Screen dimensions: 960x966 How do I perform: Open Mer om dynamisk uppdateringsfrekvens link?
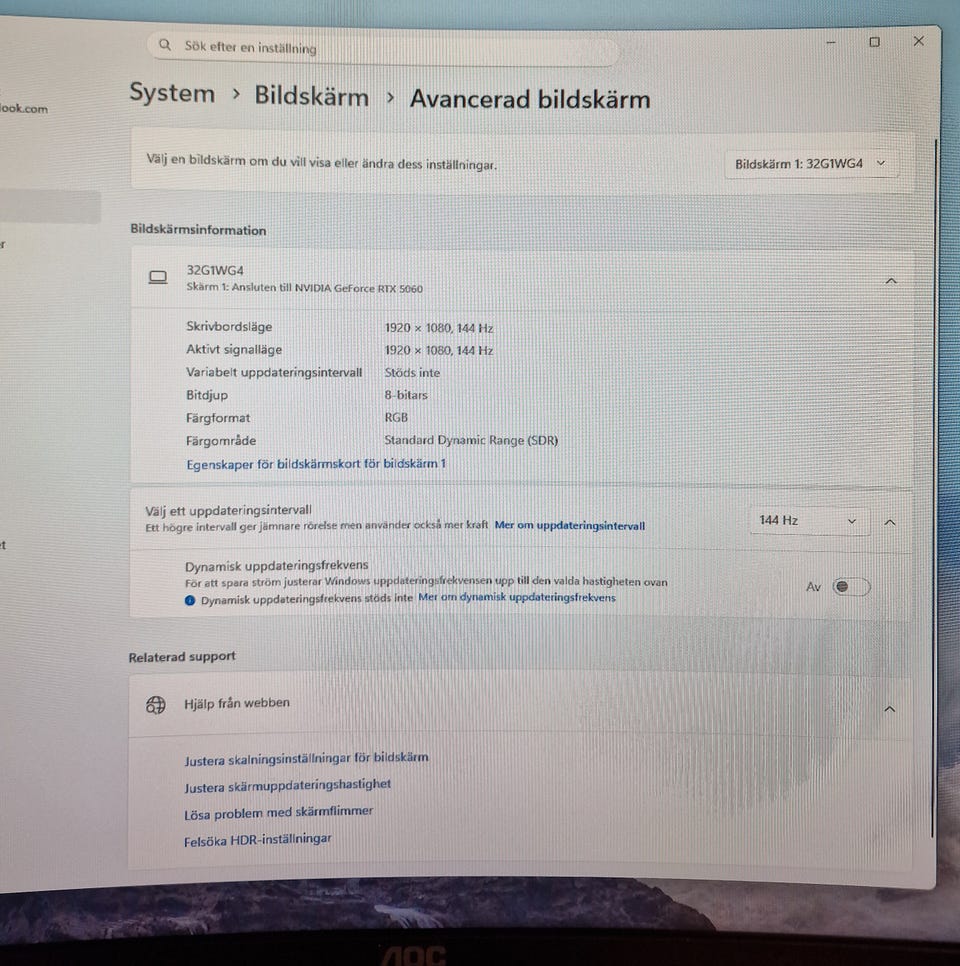tap(516, 597)
